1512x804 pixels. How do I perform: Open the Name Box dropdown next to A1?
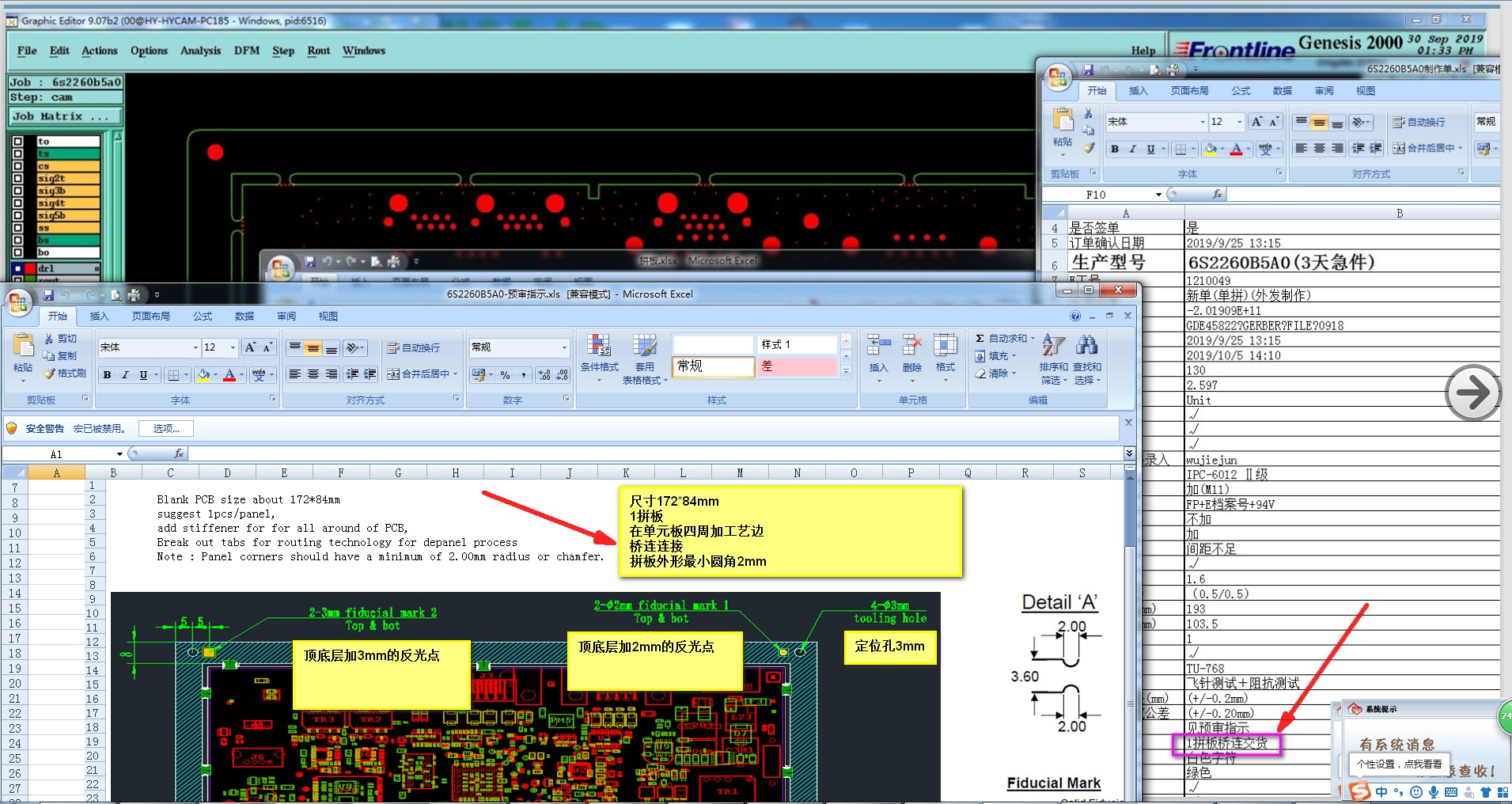pos(119,454)
